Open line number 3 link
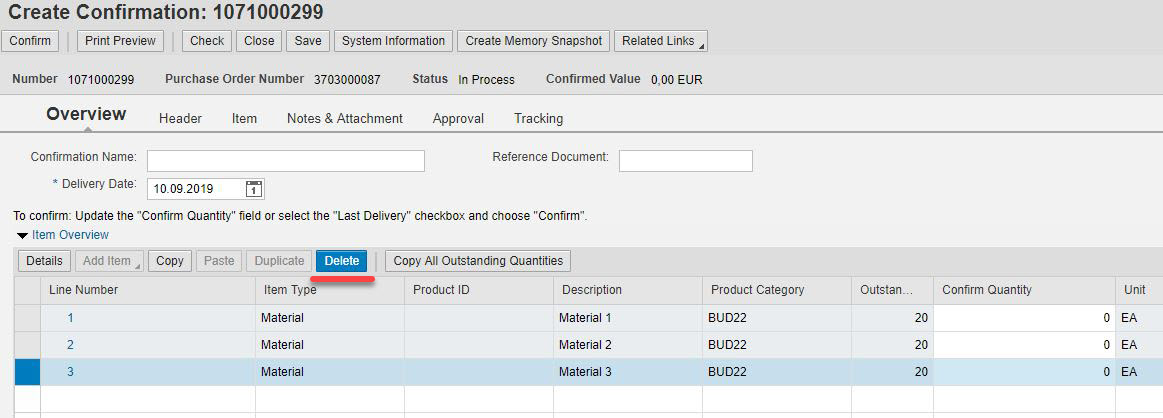The image size is (1163, 418). coord(70,372)
